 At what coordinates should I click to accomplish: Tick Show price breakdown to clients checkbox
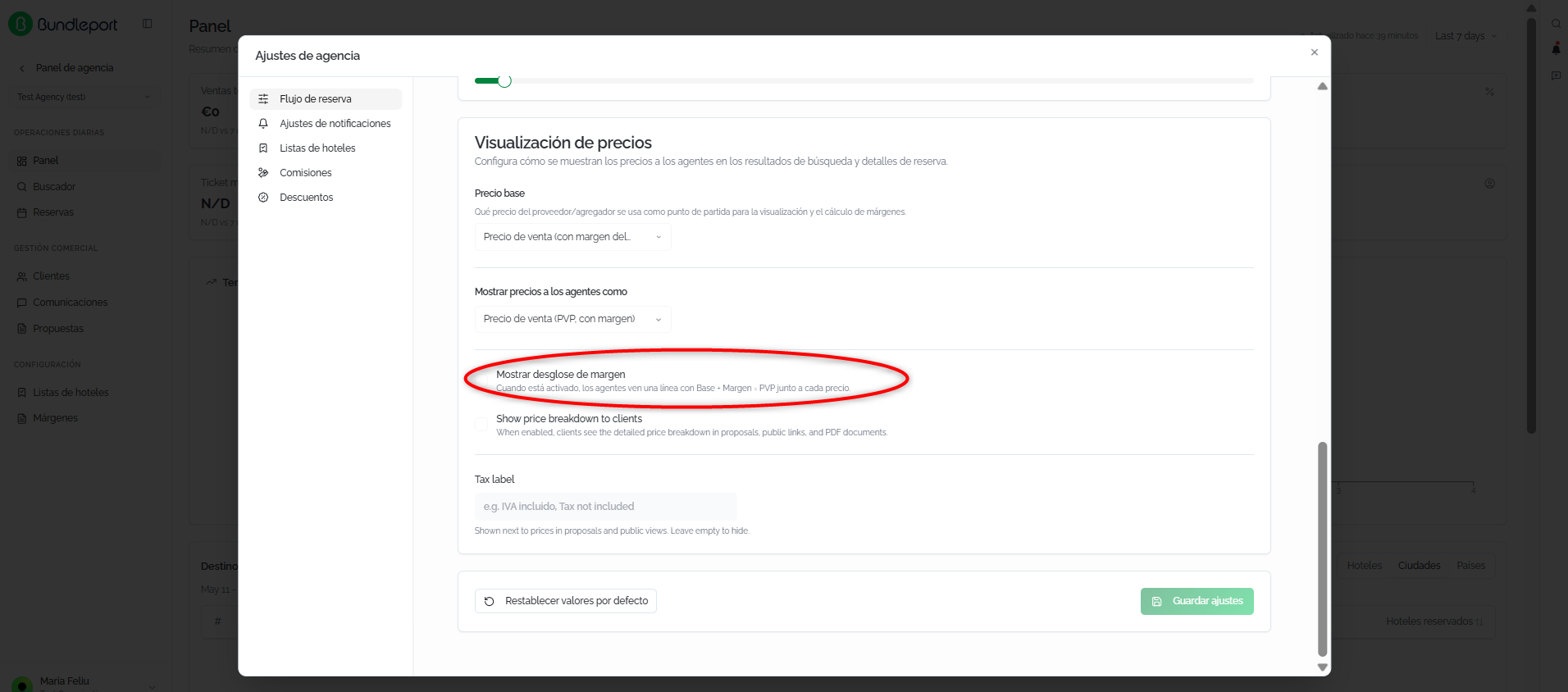click(x=481, y=424)
